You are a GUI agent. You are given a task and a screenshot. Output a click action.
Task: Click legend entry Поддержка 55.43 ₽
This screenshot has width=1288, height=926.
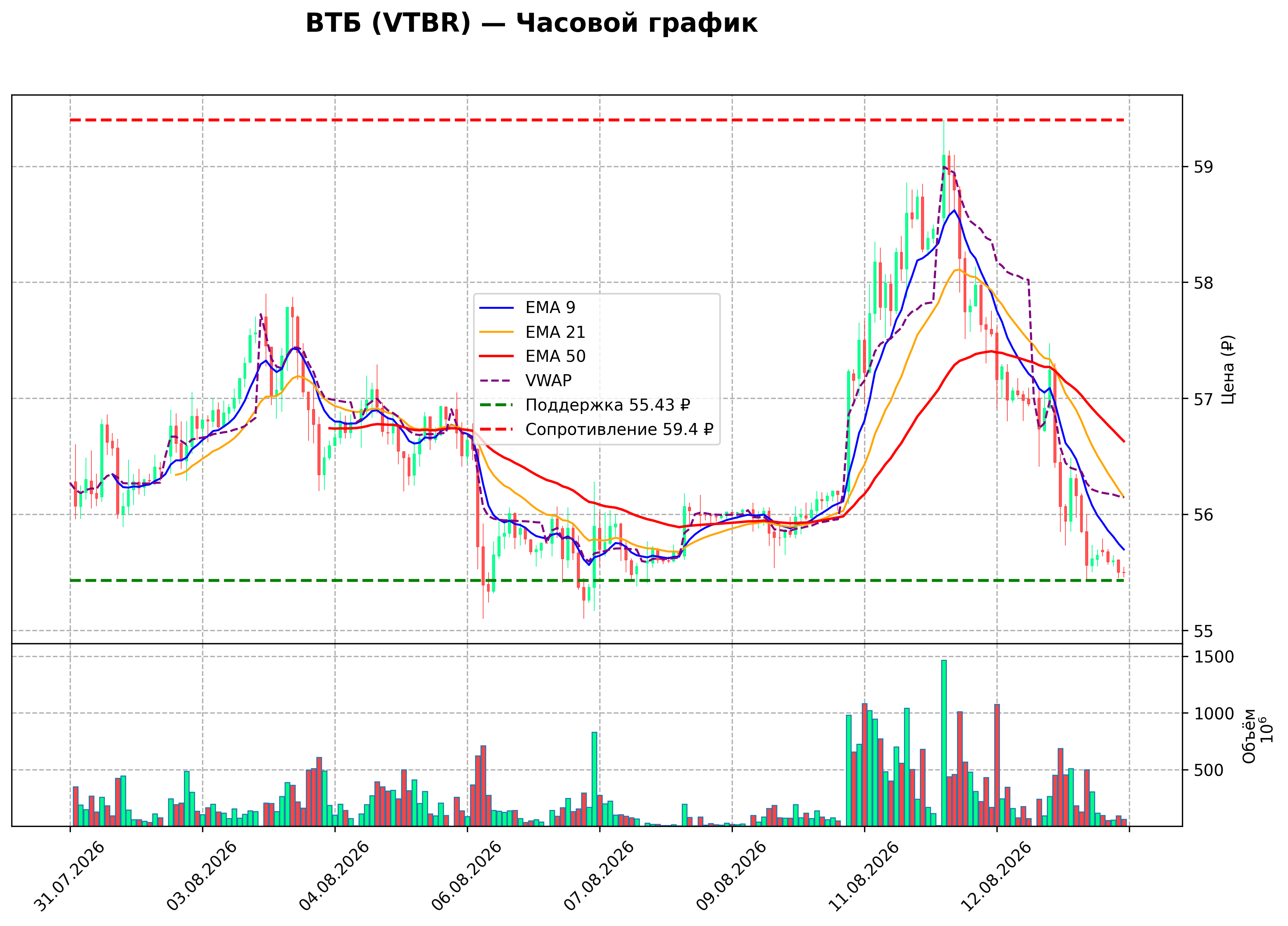click(x=585, y=406)
